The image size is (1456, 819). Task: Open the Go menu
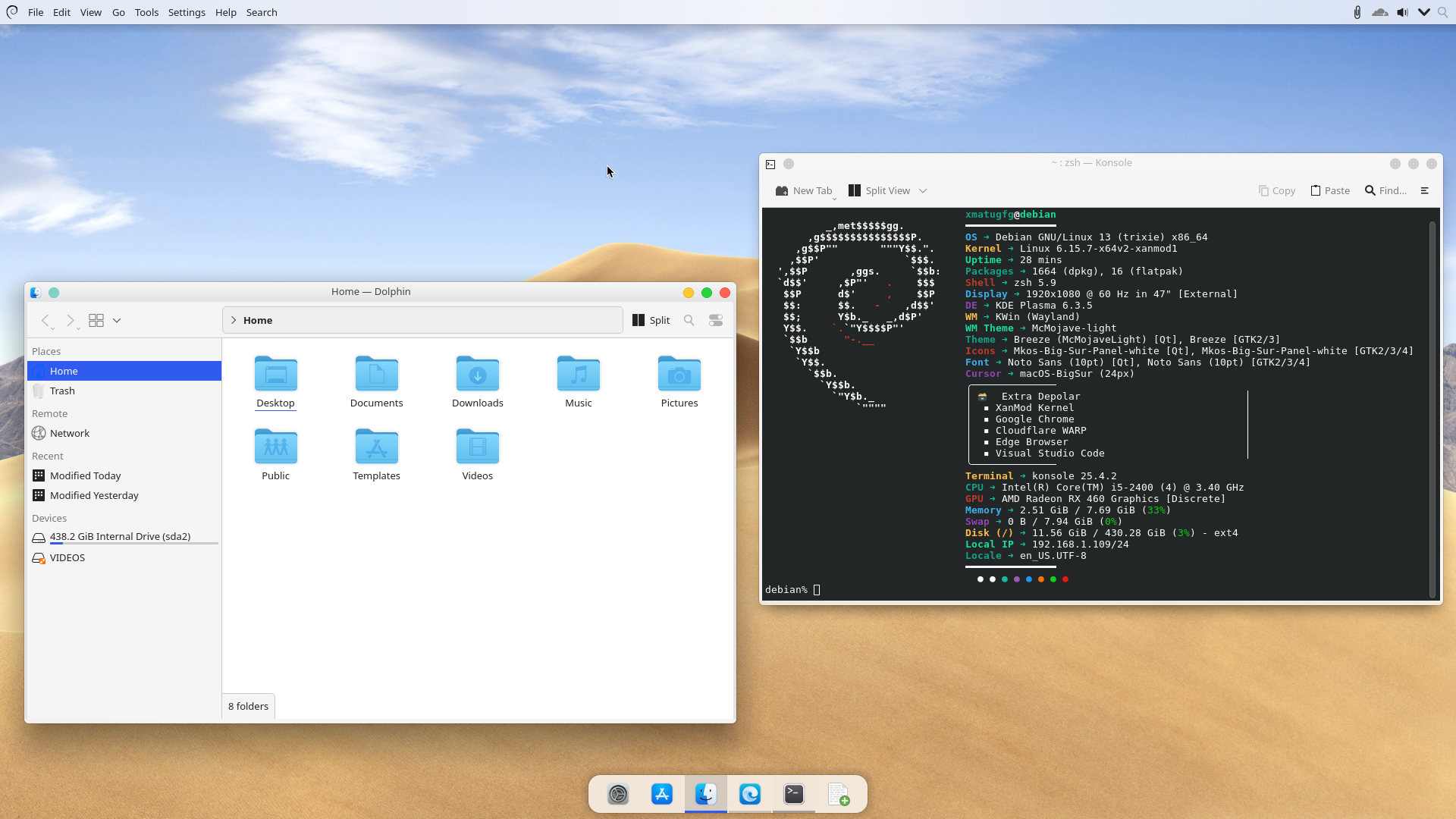[x=118, y=12]
